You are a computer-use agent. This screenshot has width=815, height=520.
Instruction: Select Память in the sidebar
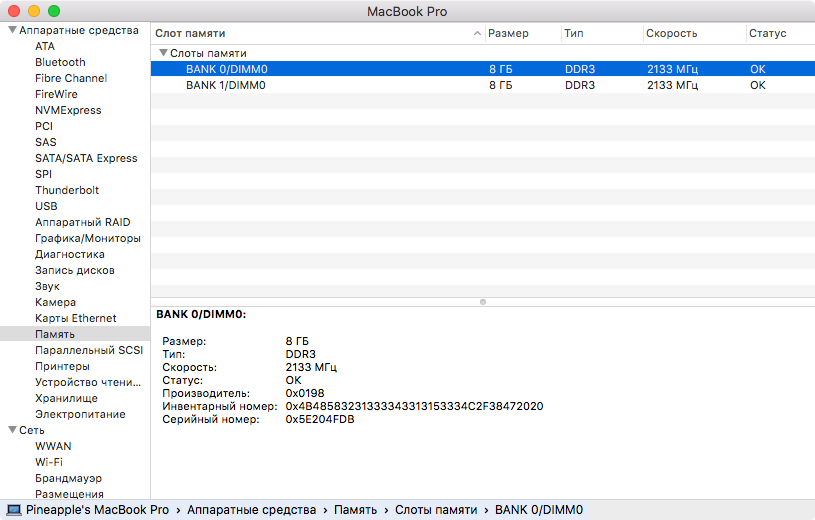click(75, 334)
